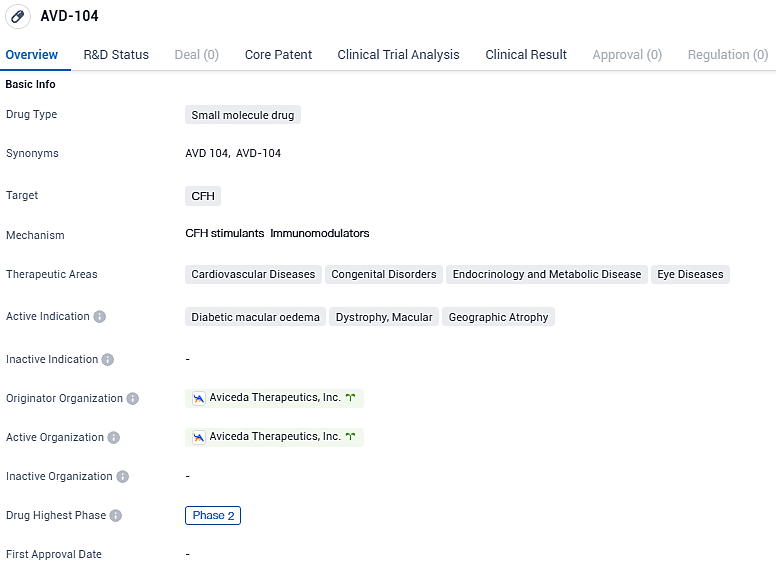
Task: Click info icon beside Inactive Indication
Action: click(108, 360)
